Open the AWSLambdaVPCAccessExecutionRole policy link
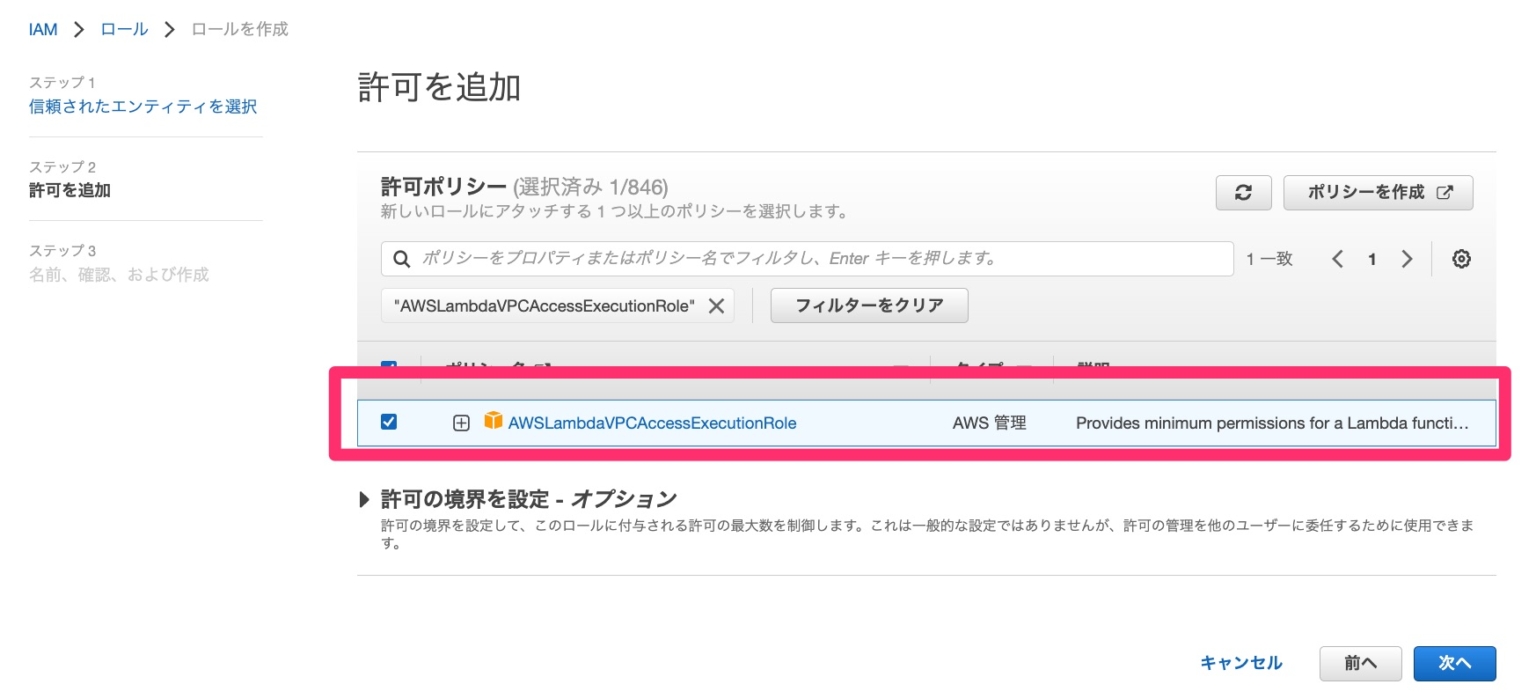Screen dimensions: 1536x699 (652, 423)
